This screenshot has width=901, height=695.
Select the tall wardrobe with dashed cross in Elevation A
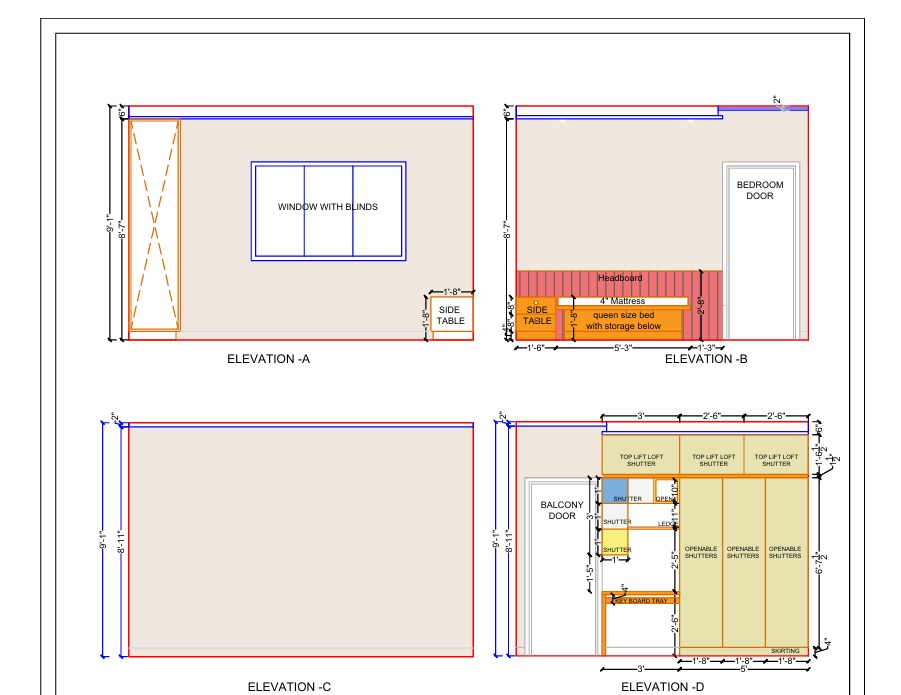tap(154, 225)
